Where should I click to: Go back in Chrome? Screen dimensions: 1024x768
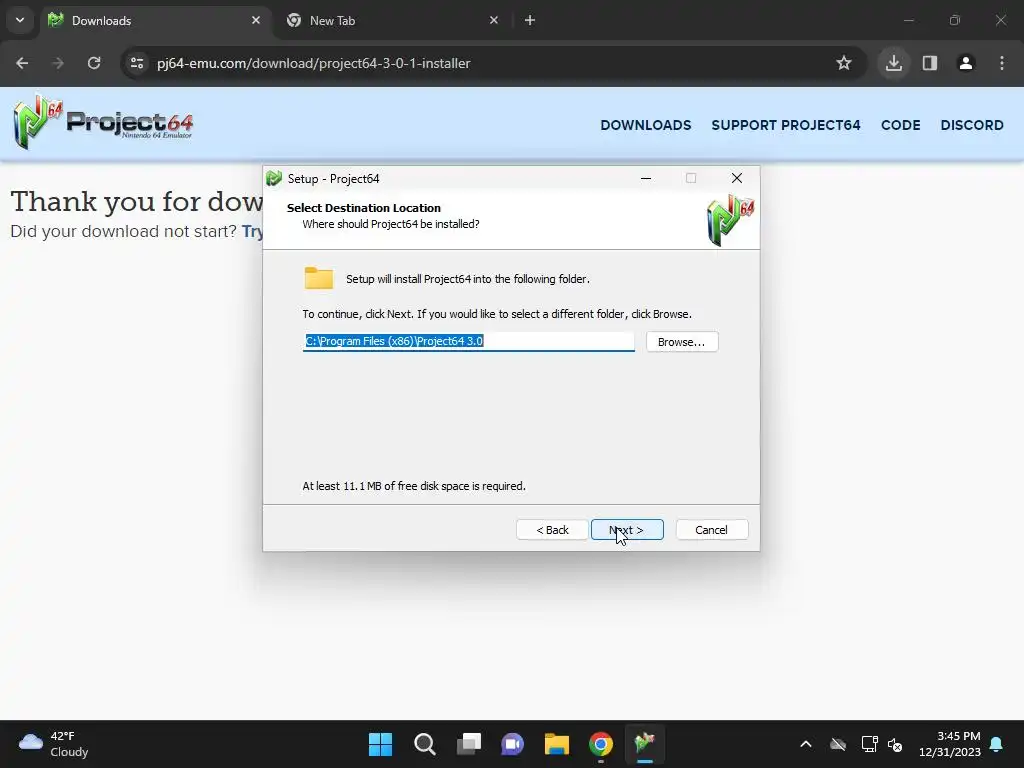click(22, 63)
